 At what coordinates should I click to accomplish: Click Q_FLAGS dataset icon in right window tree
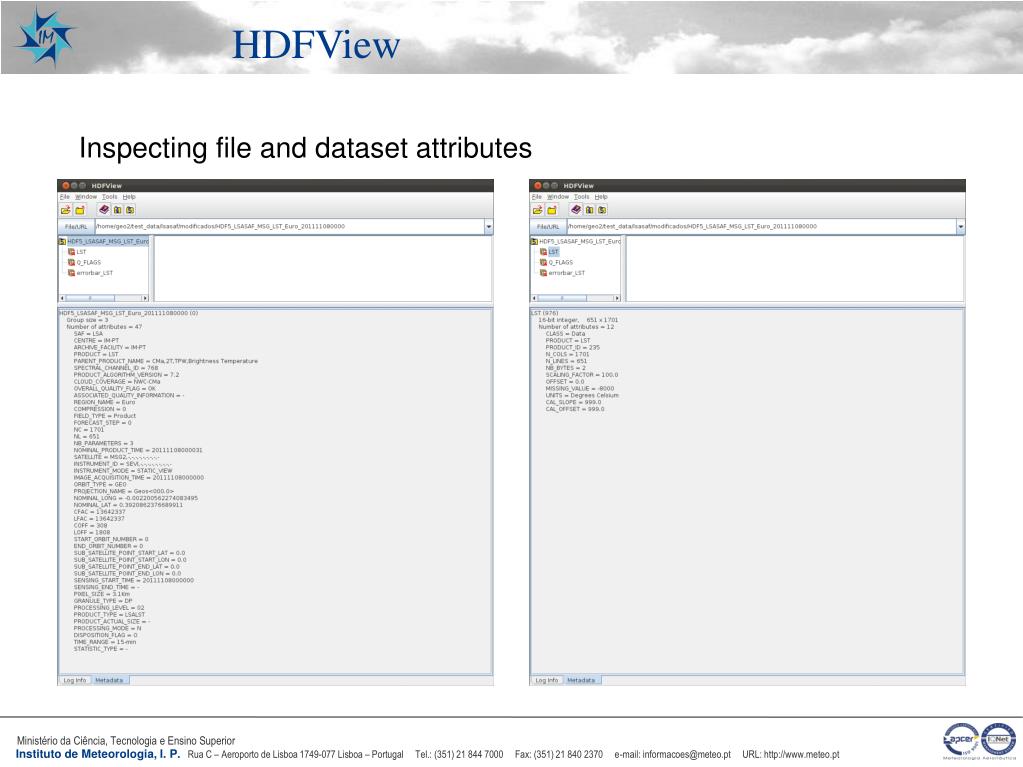(543, 262)
